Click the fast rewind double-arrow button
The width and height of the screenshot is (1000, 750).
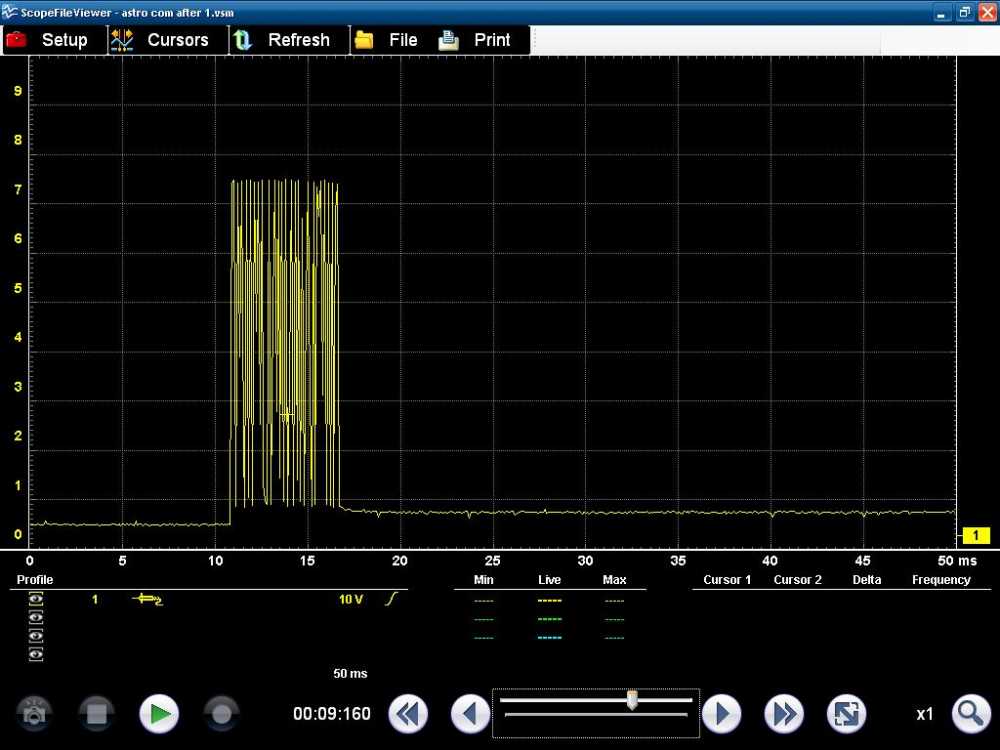[x=408, y=714]
